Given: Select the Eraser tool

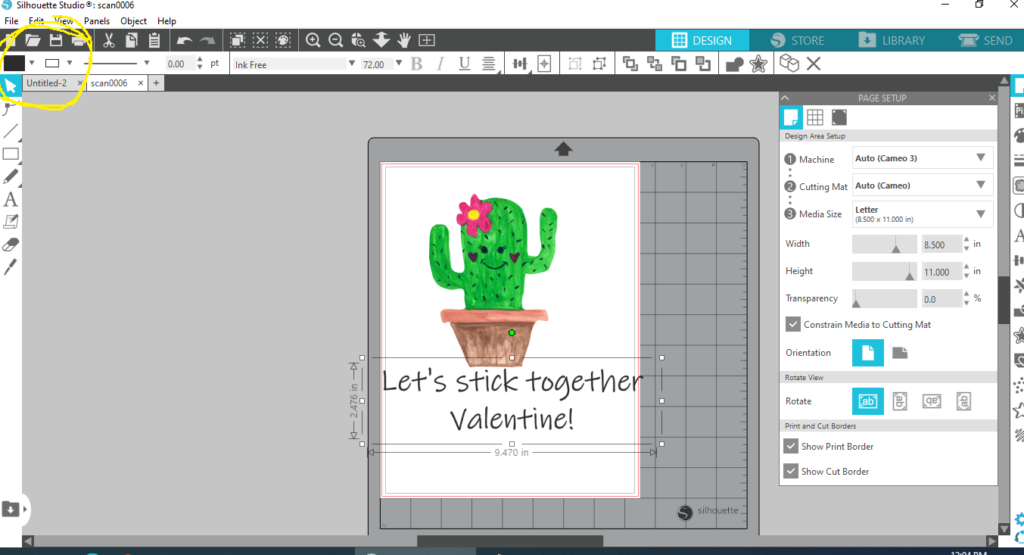Looking at the screenshot, I should coord(11,244).
